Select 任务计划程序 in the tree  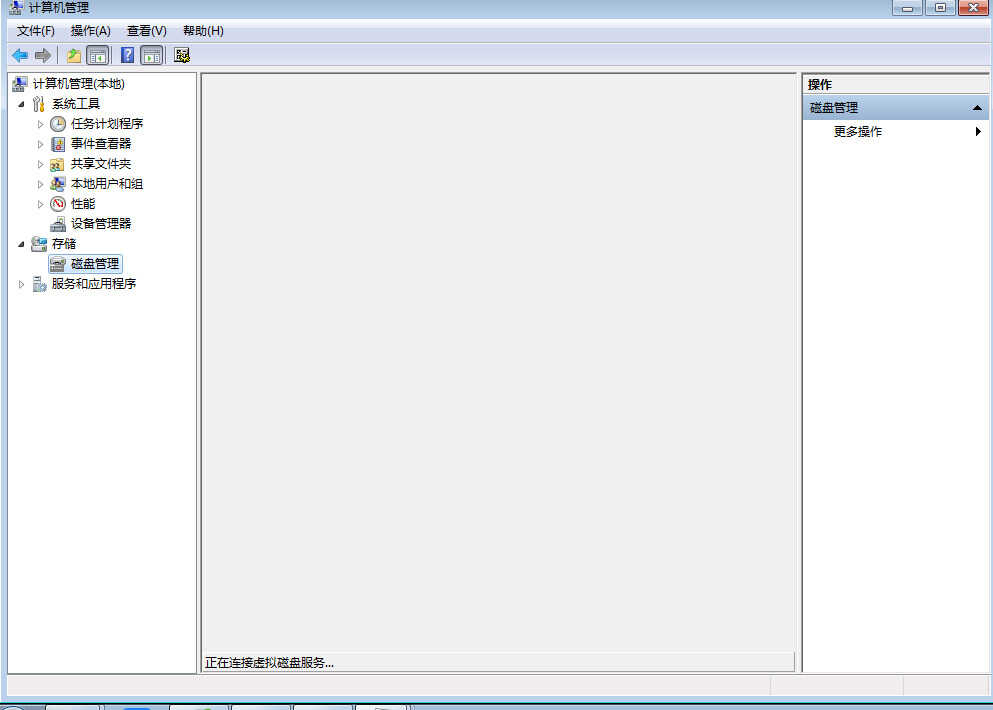click(107, 124)
